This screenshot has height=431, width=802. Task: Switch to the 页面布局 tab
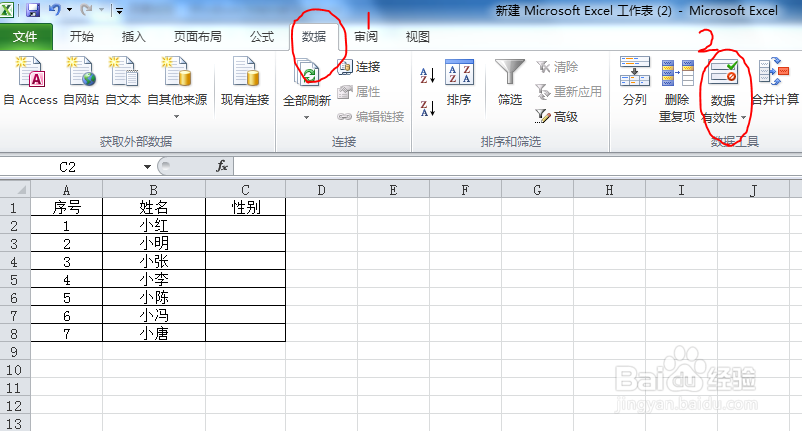[197, 37]
